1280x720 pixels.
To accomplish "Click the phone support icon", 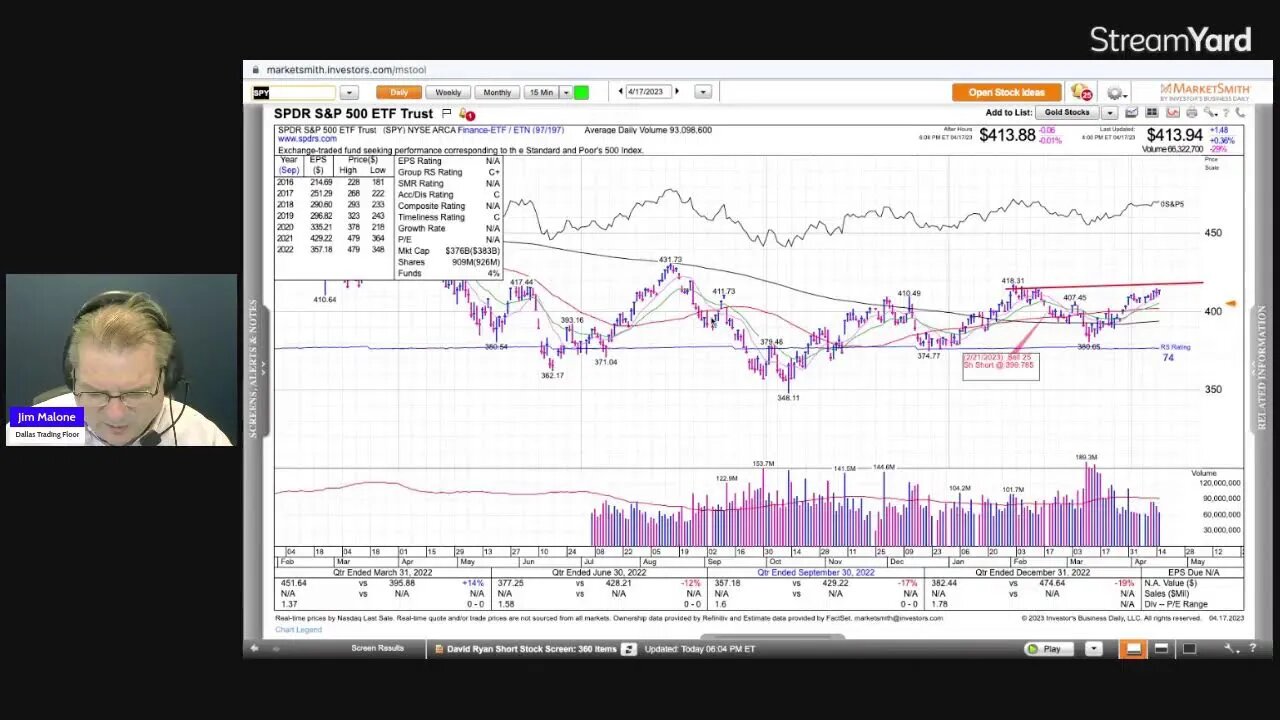I will (x=1240, y=112).
